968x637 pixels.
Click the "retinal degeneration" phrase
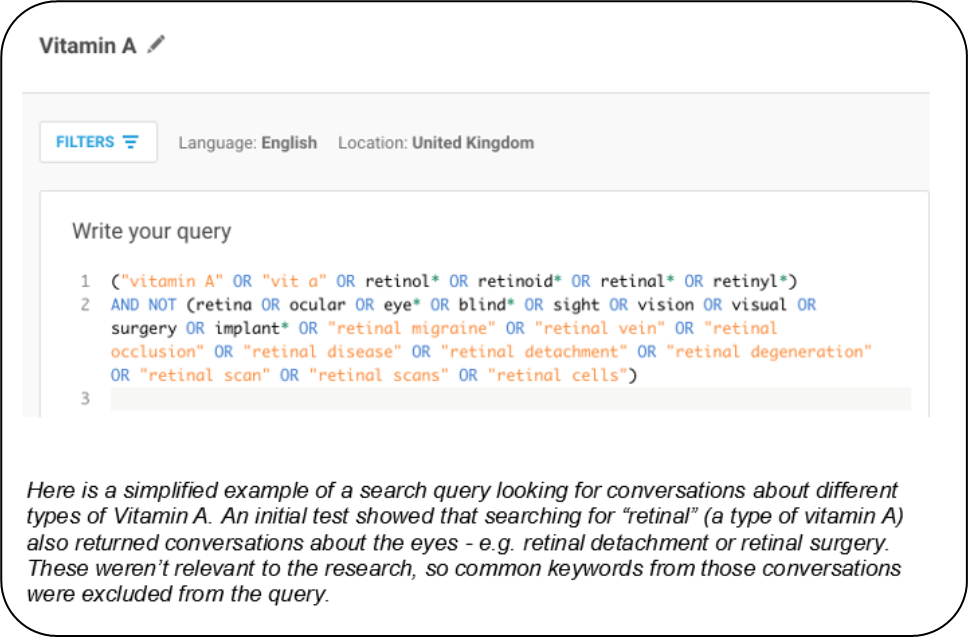click(x=769, y=352)
